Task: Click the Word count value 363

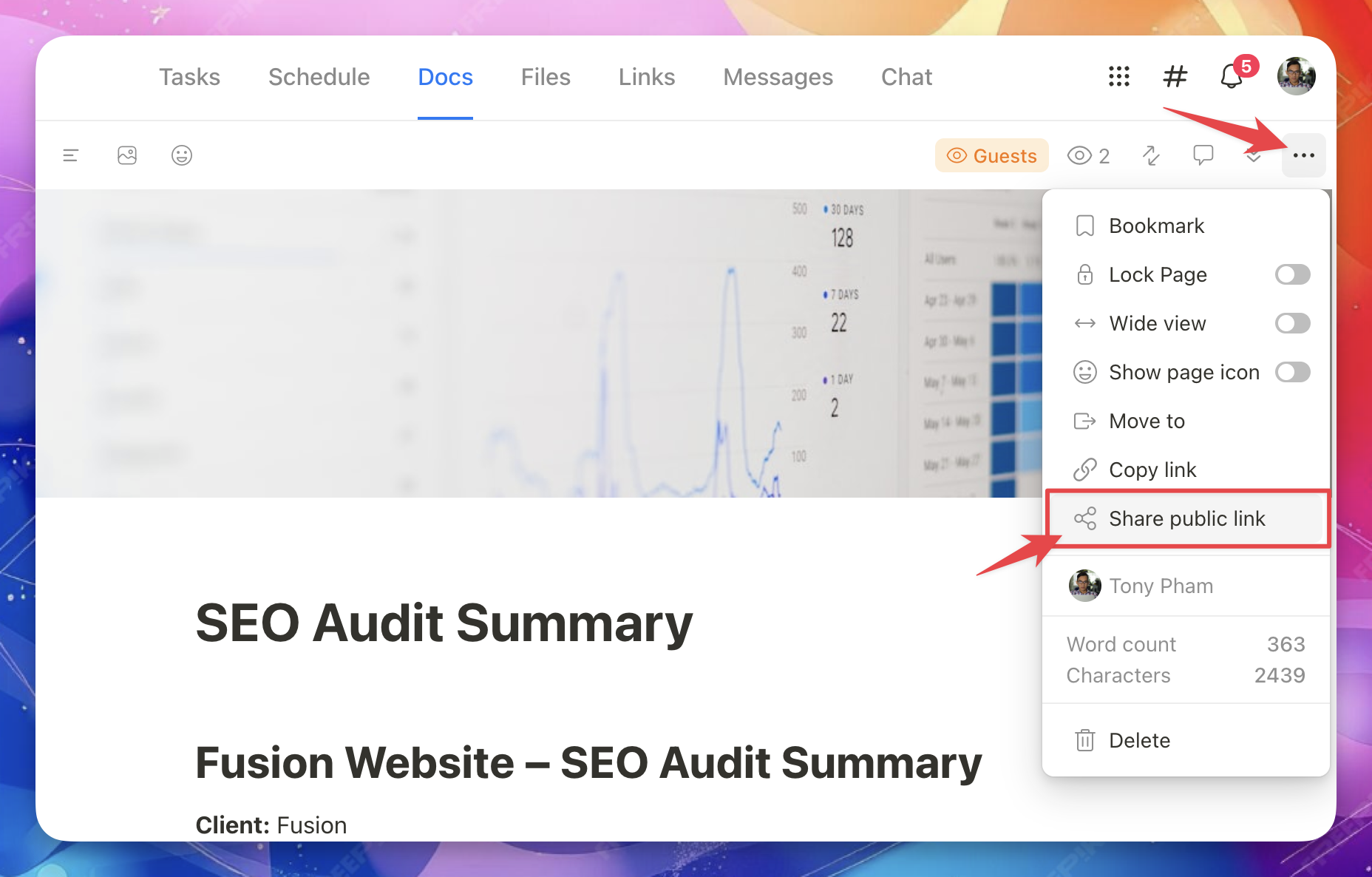Action: click(x=1286, y=644)
